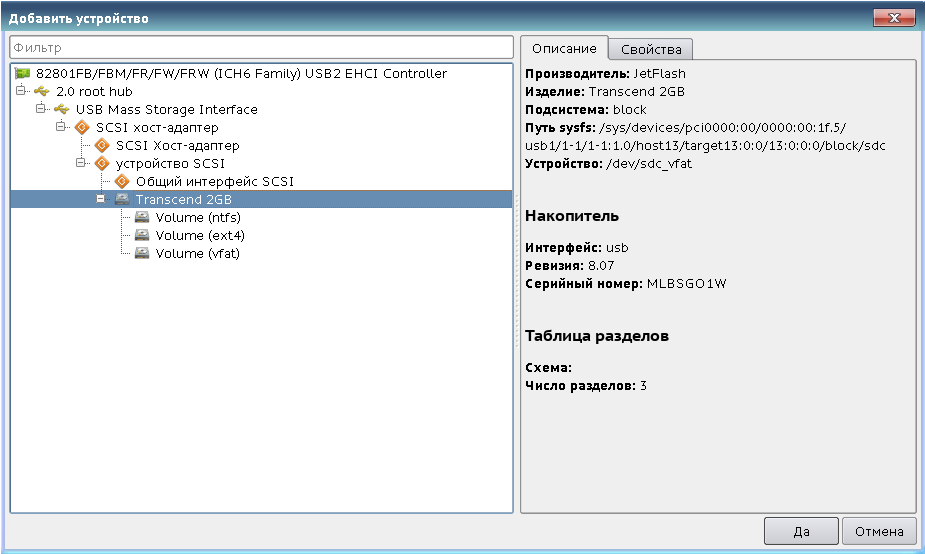
Task: Collapse the Transcend 2GB node
Action: point(101,199)
